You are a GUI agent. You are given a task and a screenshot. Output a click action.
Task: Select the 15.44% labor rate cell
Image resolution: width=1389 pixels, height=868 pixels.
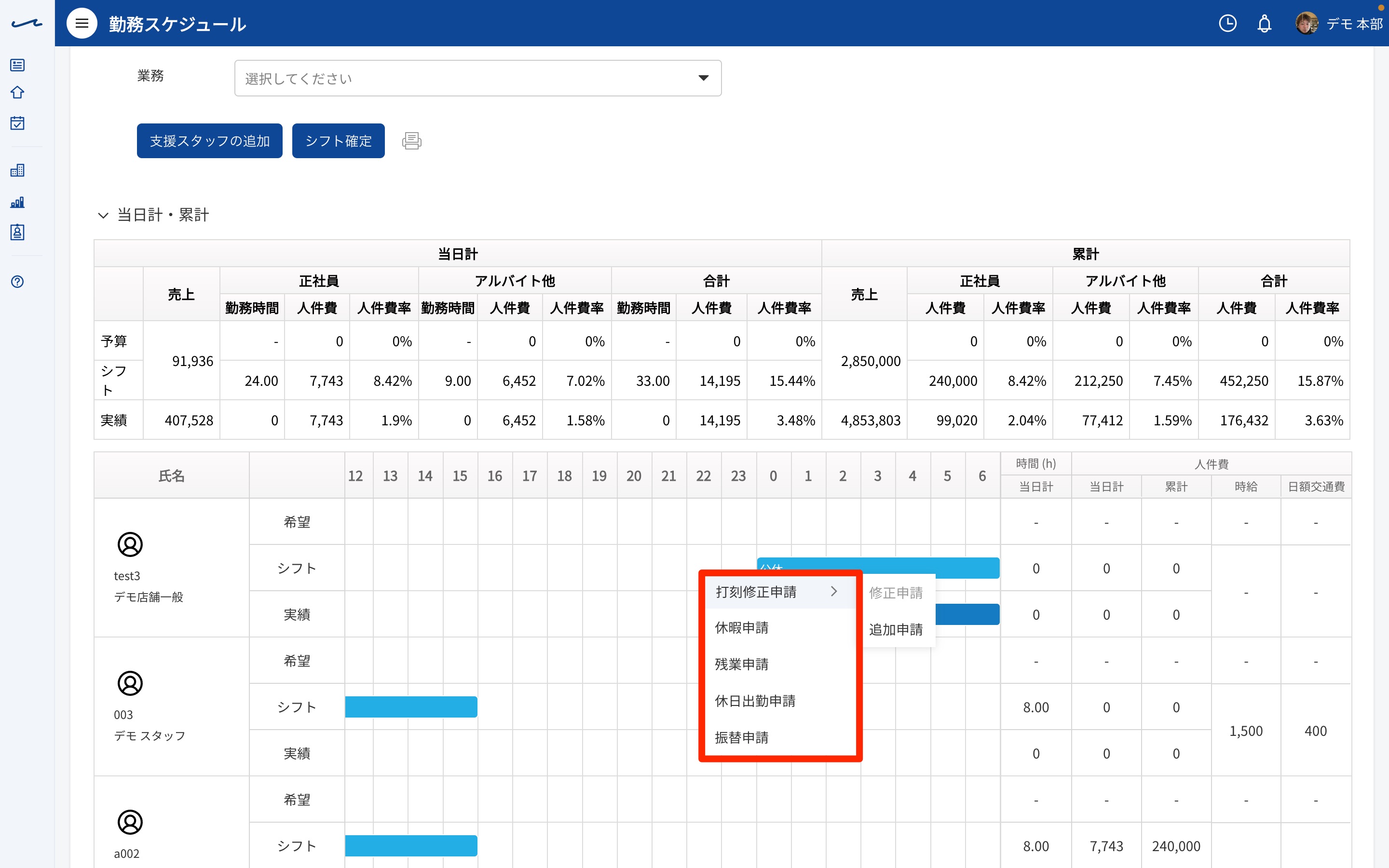785,380
